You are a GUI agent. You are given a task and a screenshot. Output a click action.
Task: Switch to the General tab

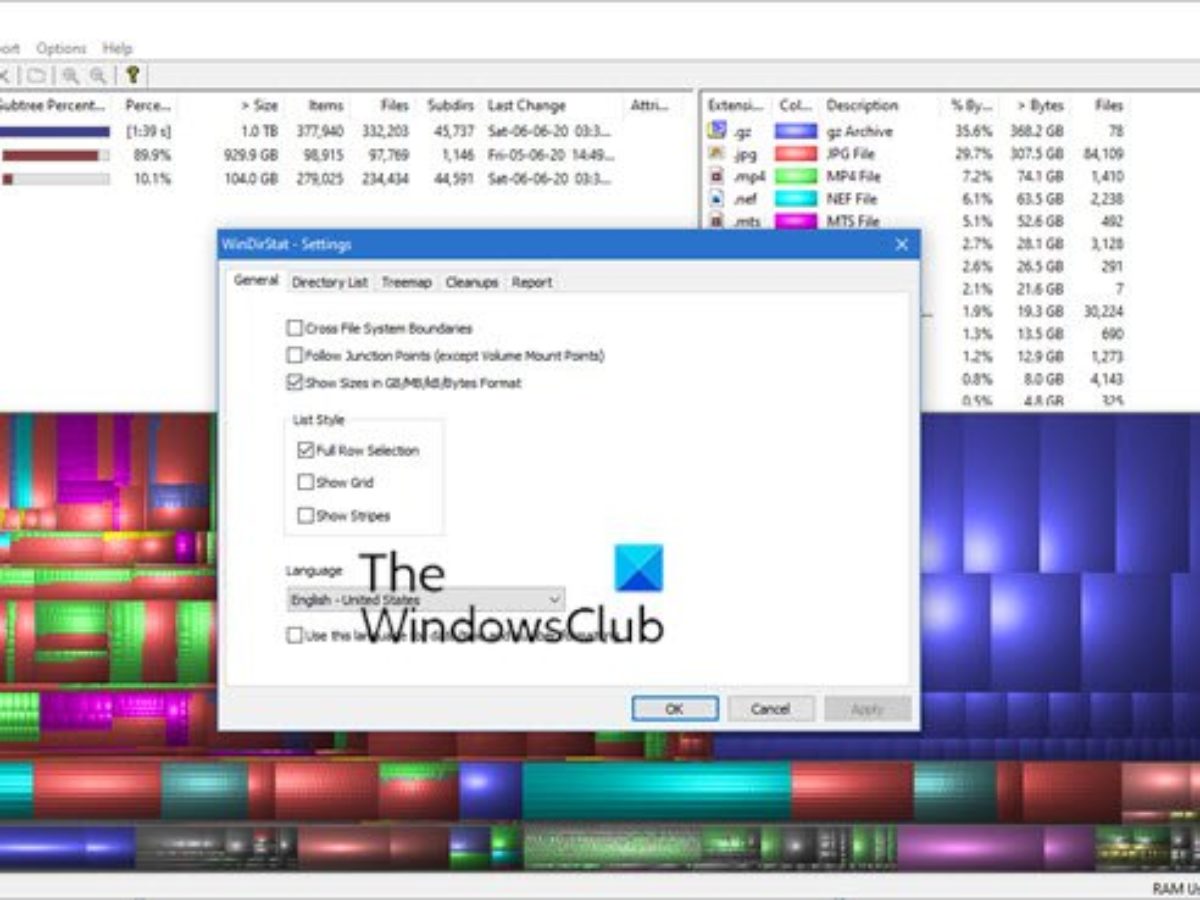click(x=256, y=281)
